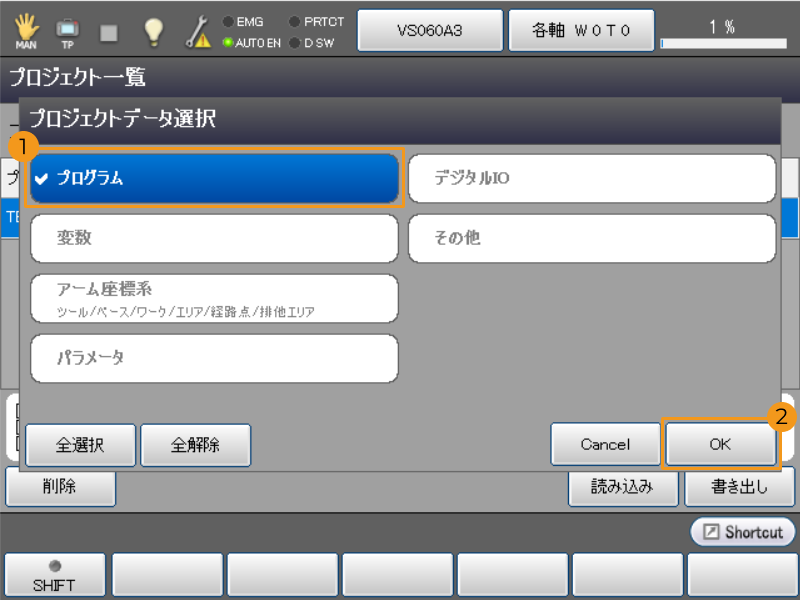Click the TP teach pendant icon
800x600 pixels.
67,31
